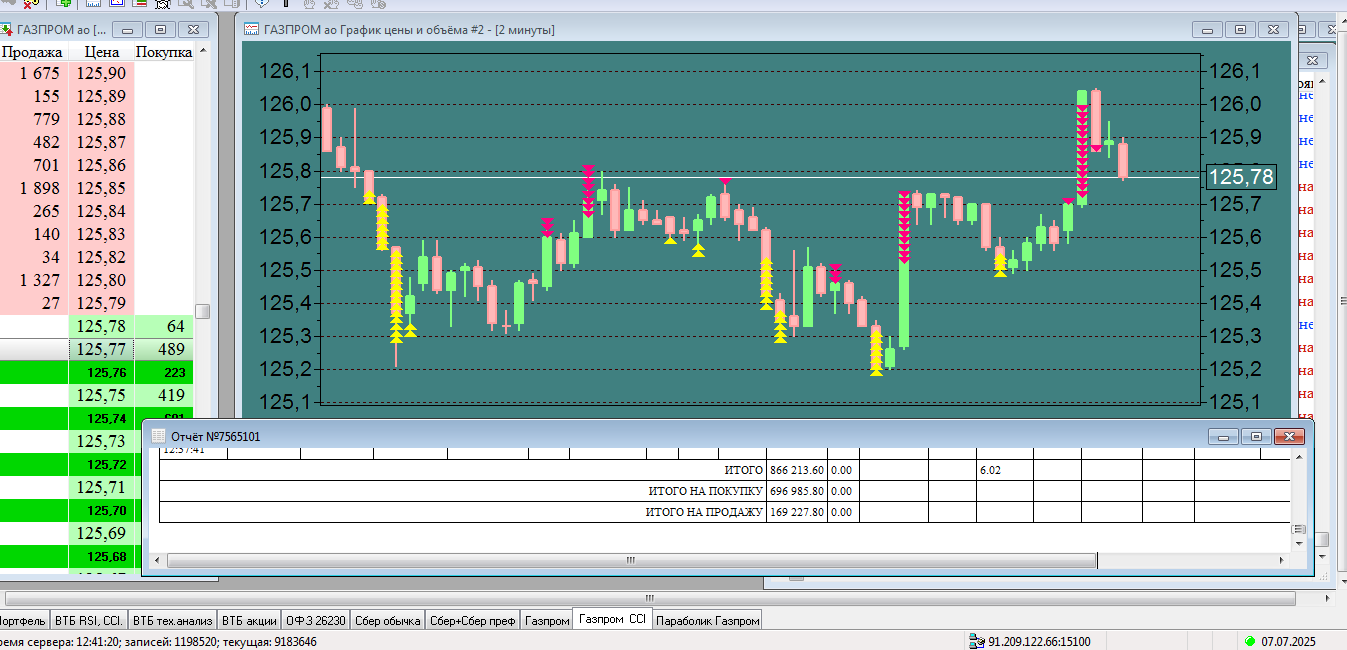Click 125,2 on the chart's right price axis
This screenshot has height=650, width=1347.
click(x=1235, y=369)
